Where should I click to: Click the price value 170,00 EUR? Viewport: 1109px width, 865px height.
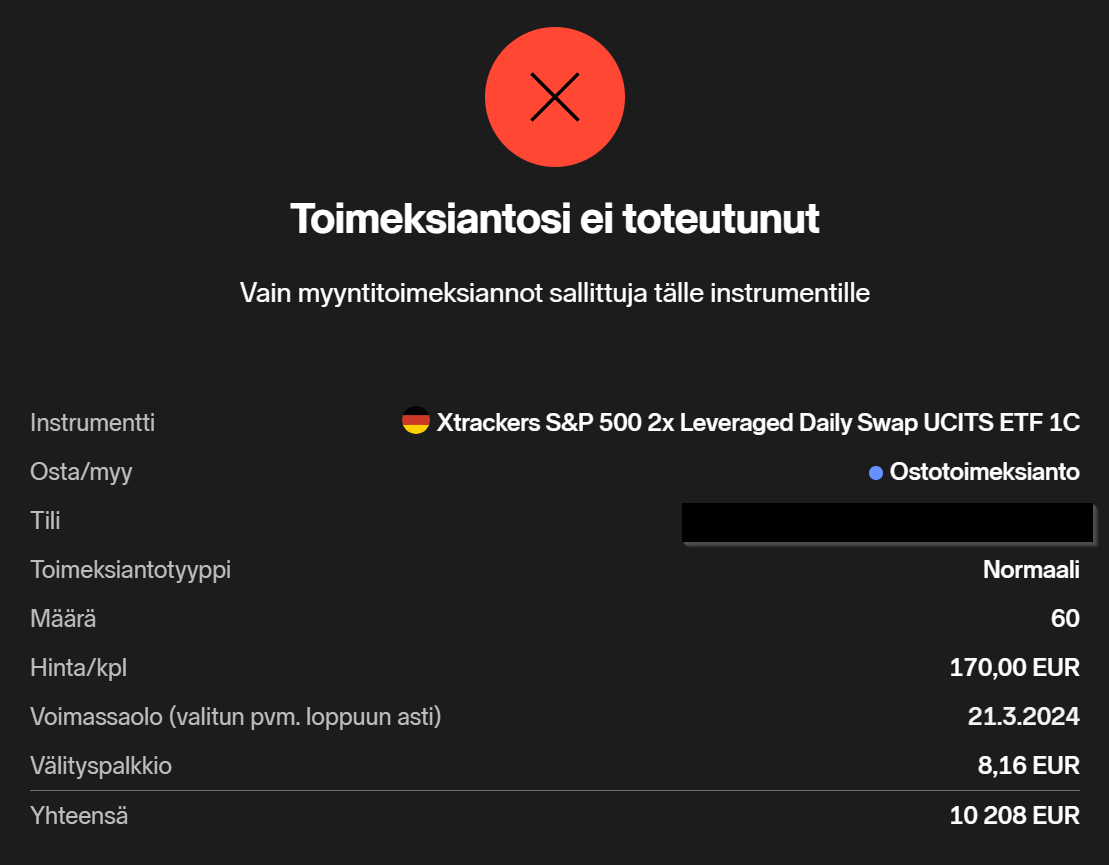point(1014,668)
